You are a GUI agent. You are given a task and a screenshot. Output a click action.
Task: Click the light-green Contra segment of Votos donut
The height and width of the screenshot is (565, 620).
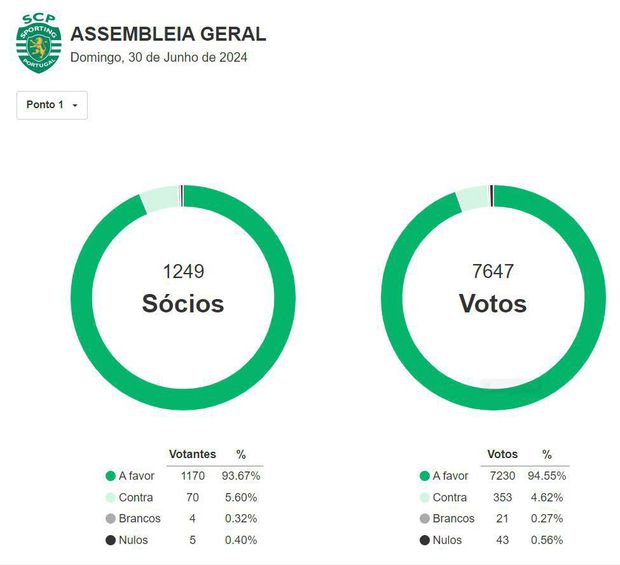(471, 197)
